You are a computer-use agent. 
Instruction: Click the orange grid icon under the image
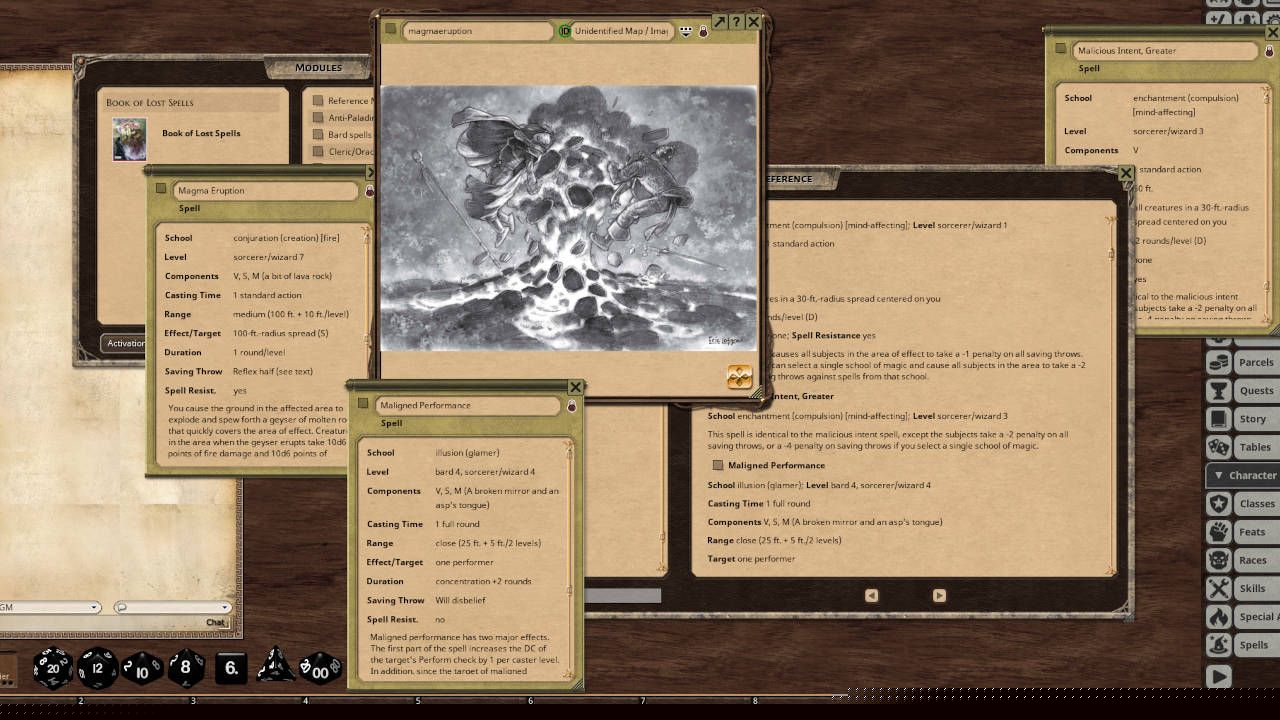(739, 376)
